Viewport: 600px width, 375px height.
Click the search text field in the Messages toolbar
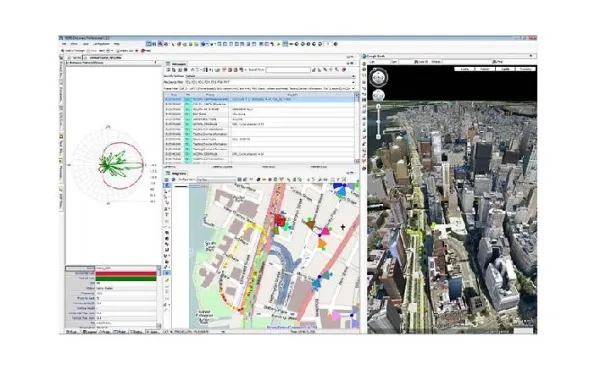click(288, 70)
